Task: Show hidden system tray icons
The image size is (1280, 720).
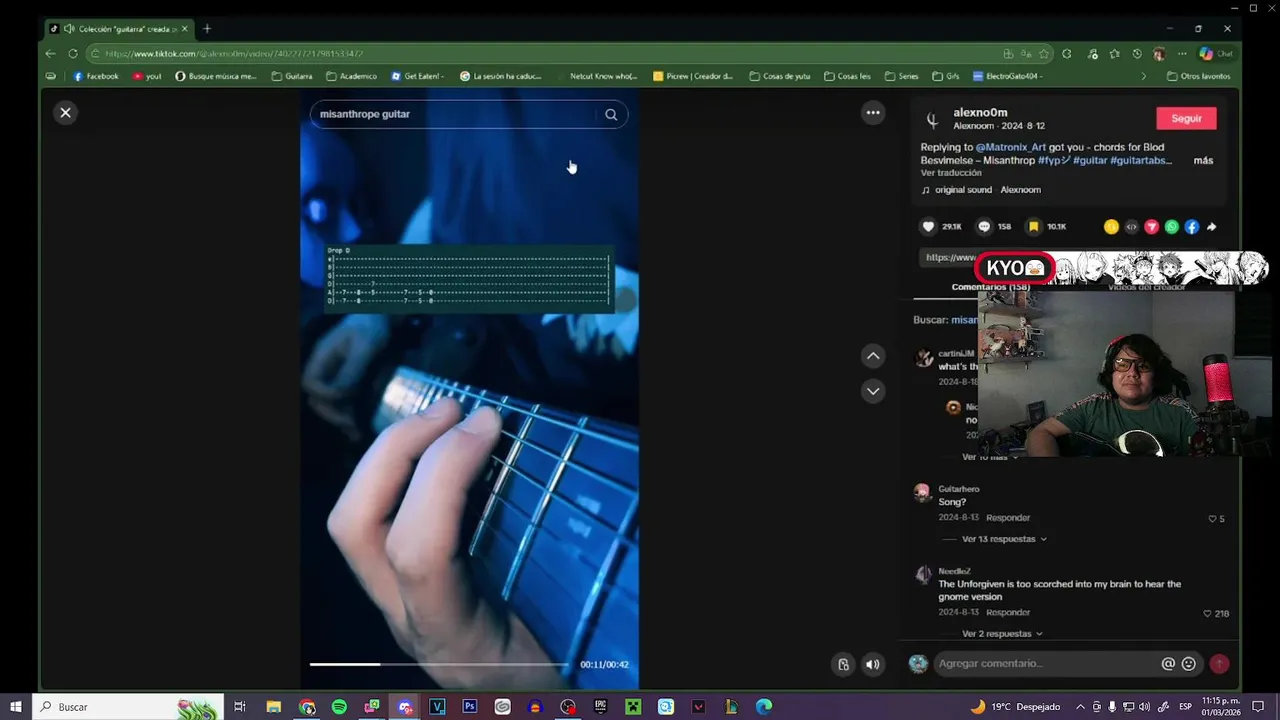Action: [x=1080, y=707]
